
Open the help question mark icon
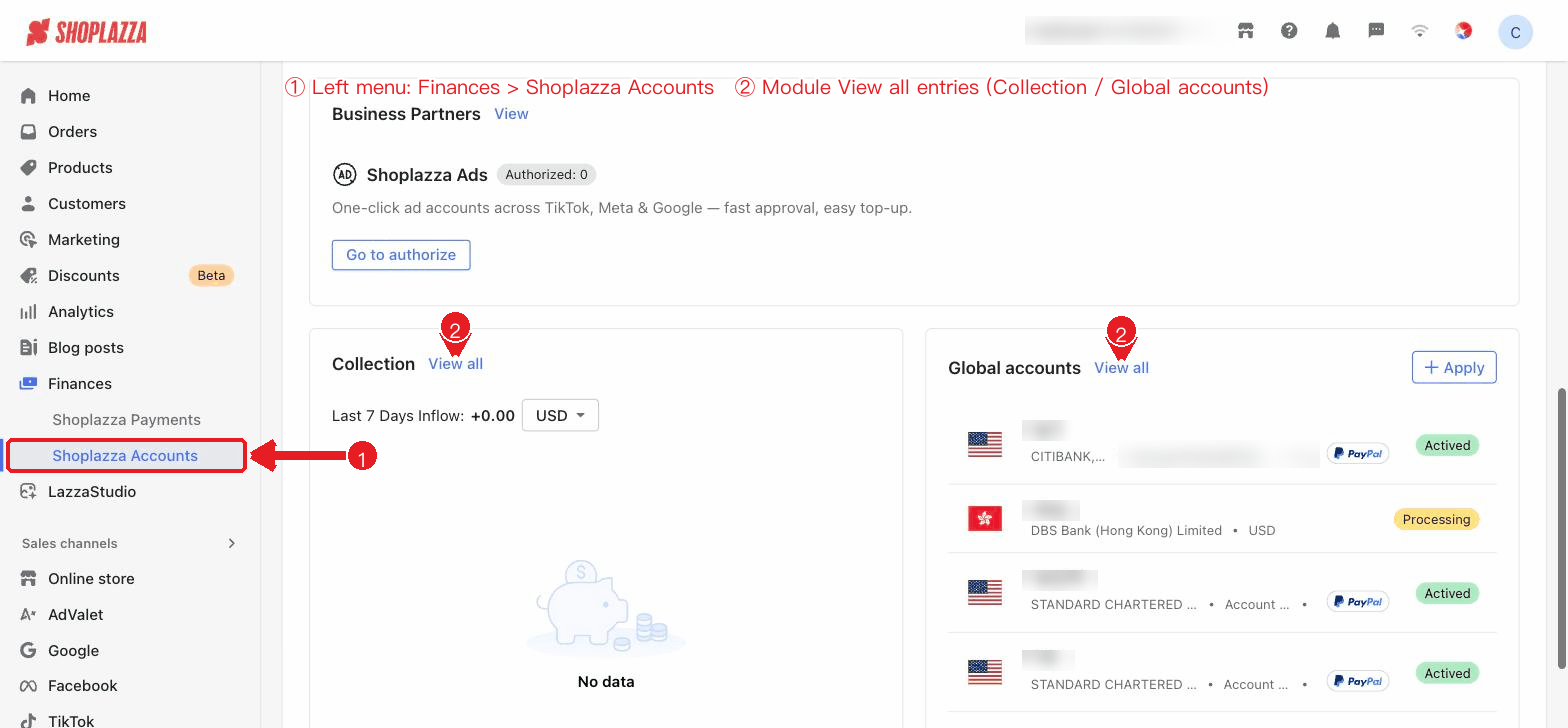pos(1289,31)
